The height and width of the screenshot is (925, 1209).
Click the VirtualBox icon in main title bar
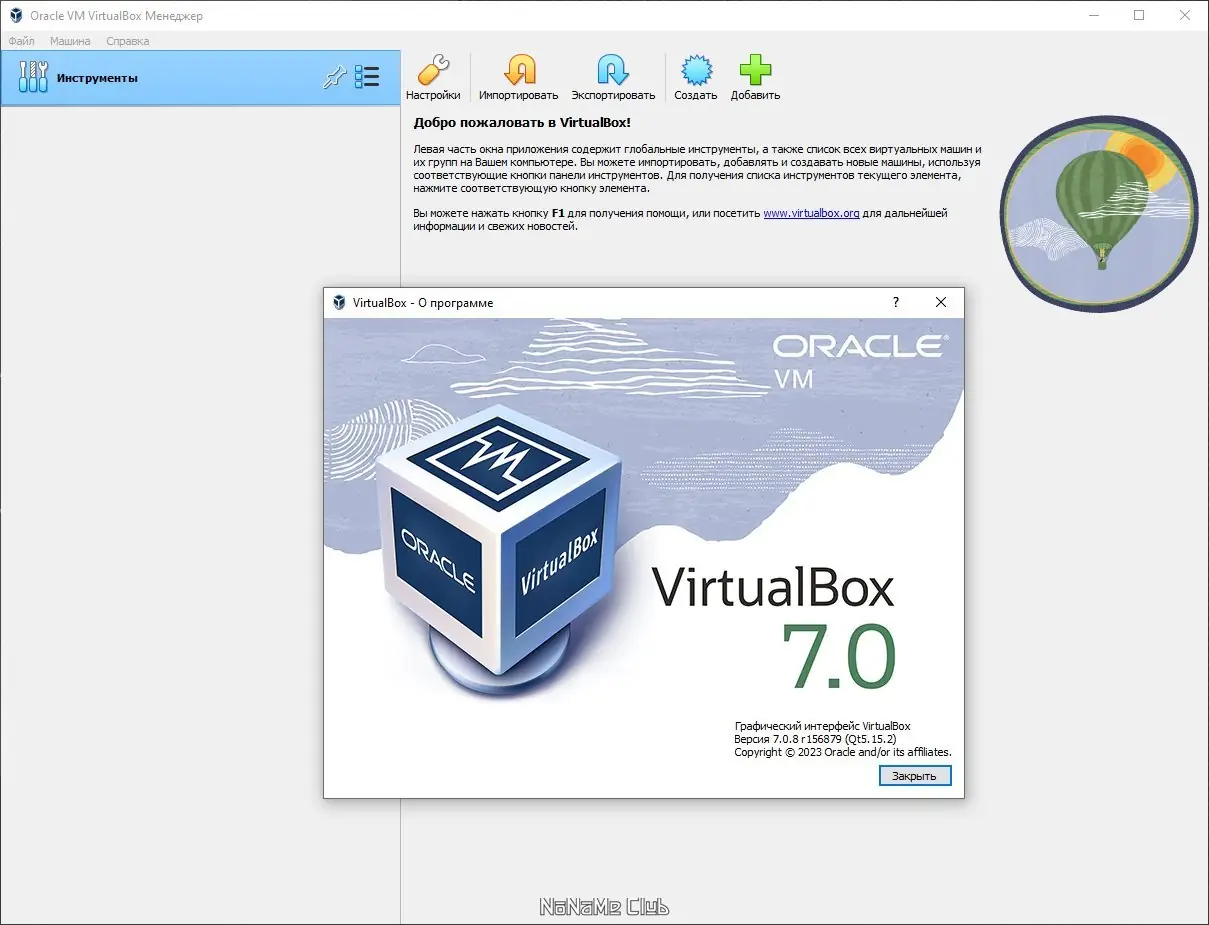(x=15, y=15)
